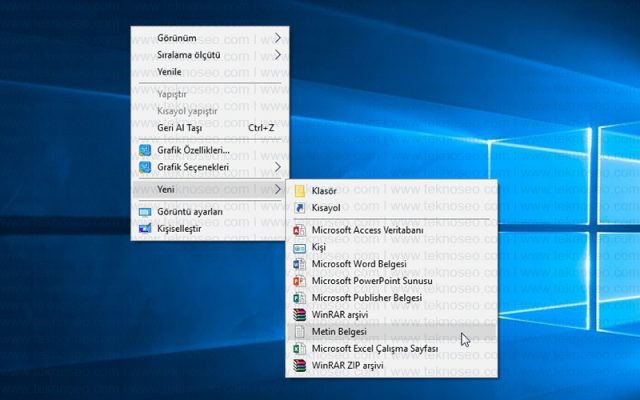The image size is (640, 400).
Task: Click the Microsoft PowerPoint Sunusu icon
Action: [300, 281]
